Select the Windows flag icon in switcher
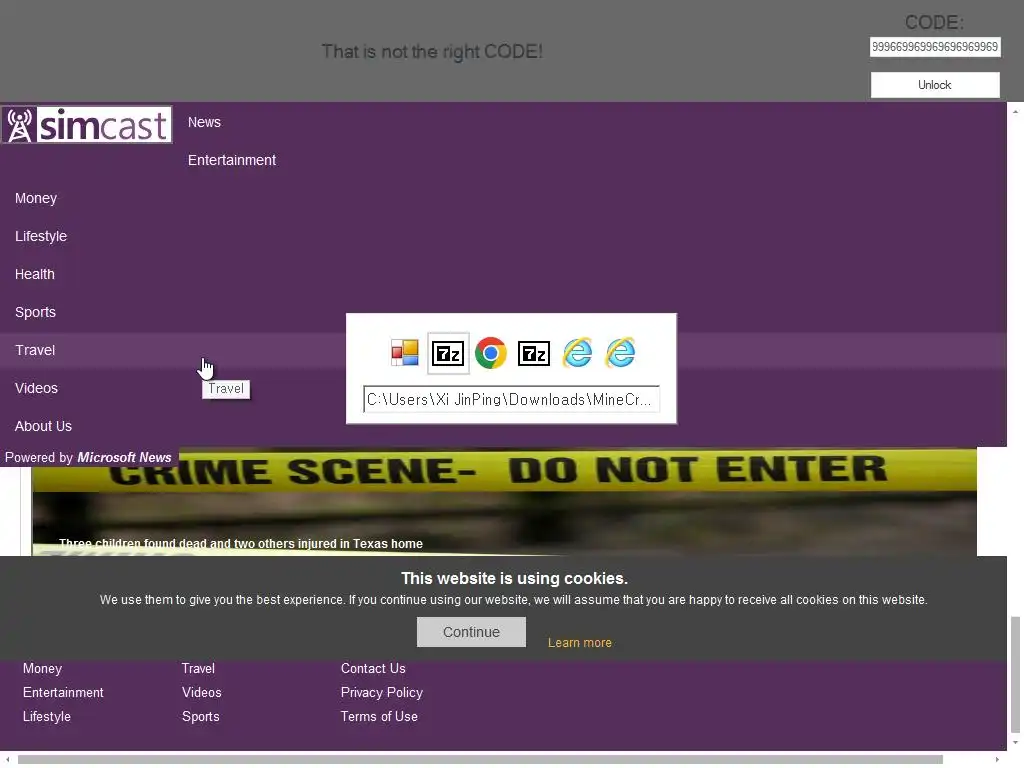Screen dimensions: 1024x768 405,353
